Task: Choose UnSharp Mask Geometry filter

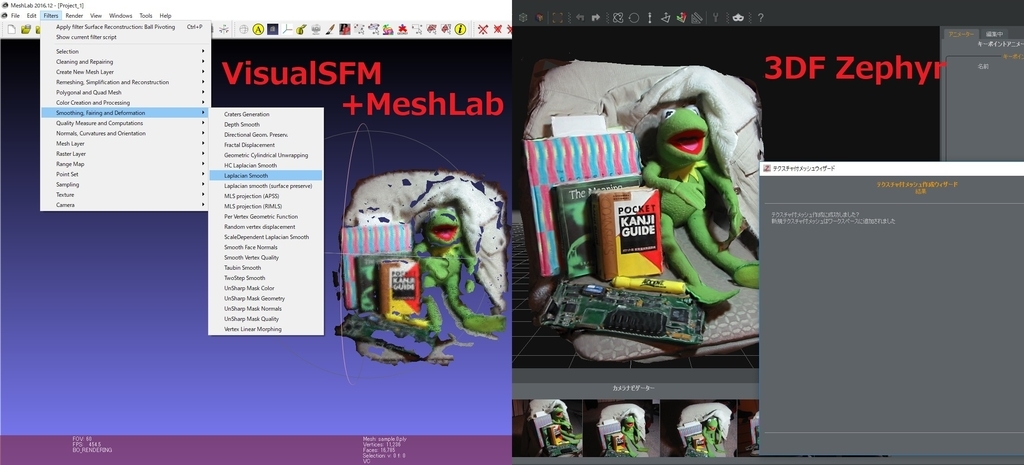Action: click(x=266, y=298)
